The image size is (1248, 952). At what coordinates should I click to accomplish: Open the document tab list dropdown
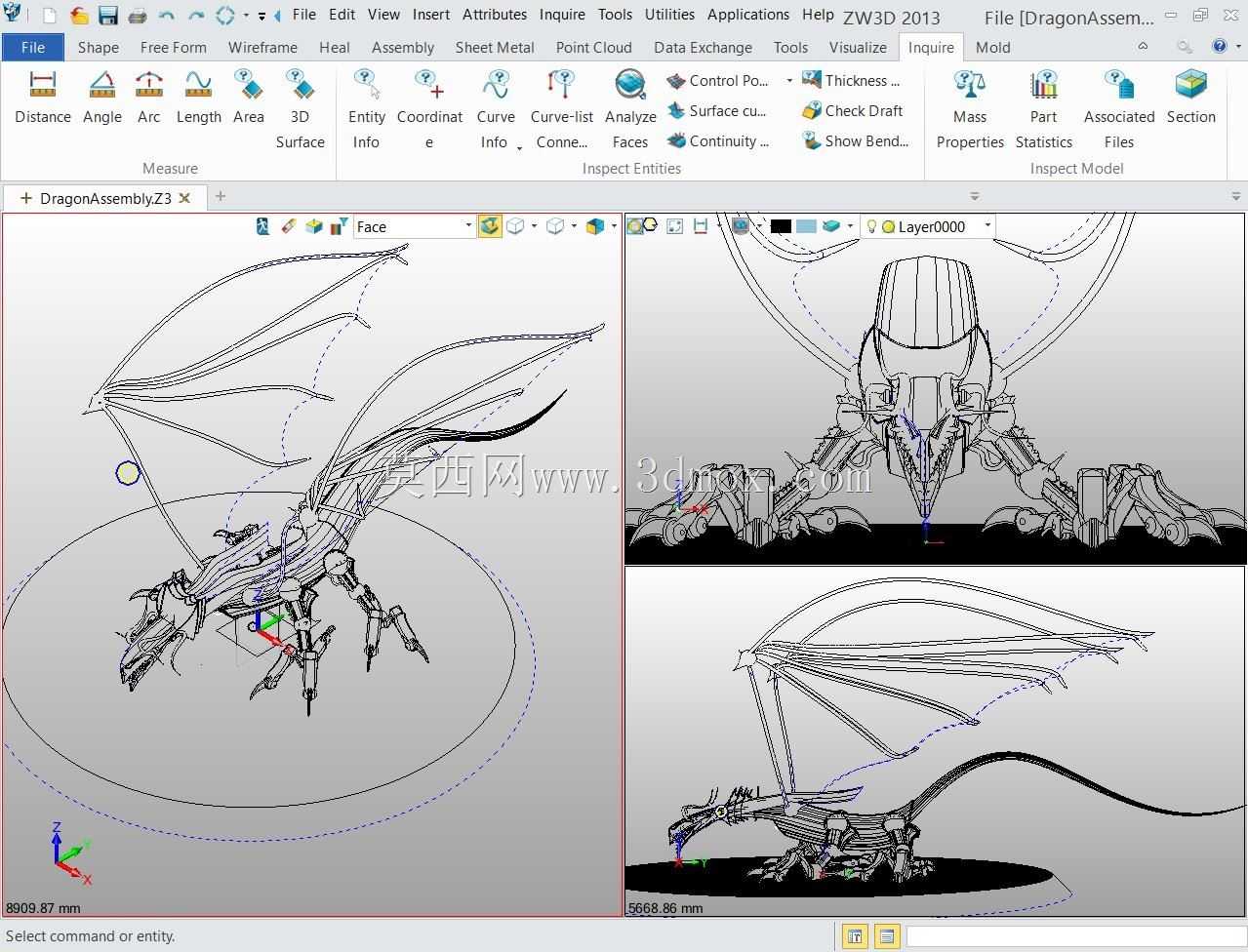click(x=973, y=197)
